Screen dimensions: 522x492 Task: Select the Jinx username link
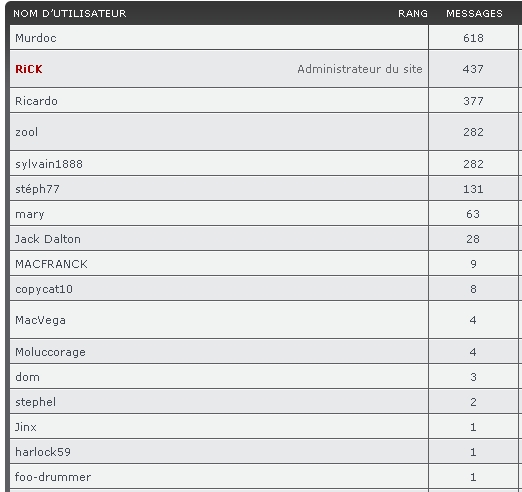tap(26, 427)
